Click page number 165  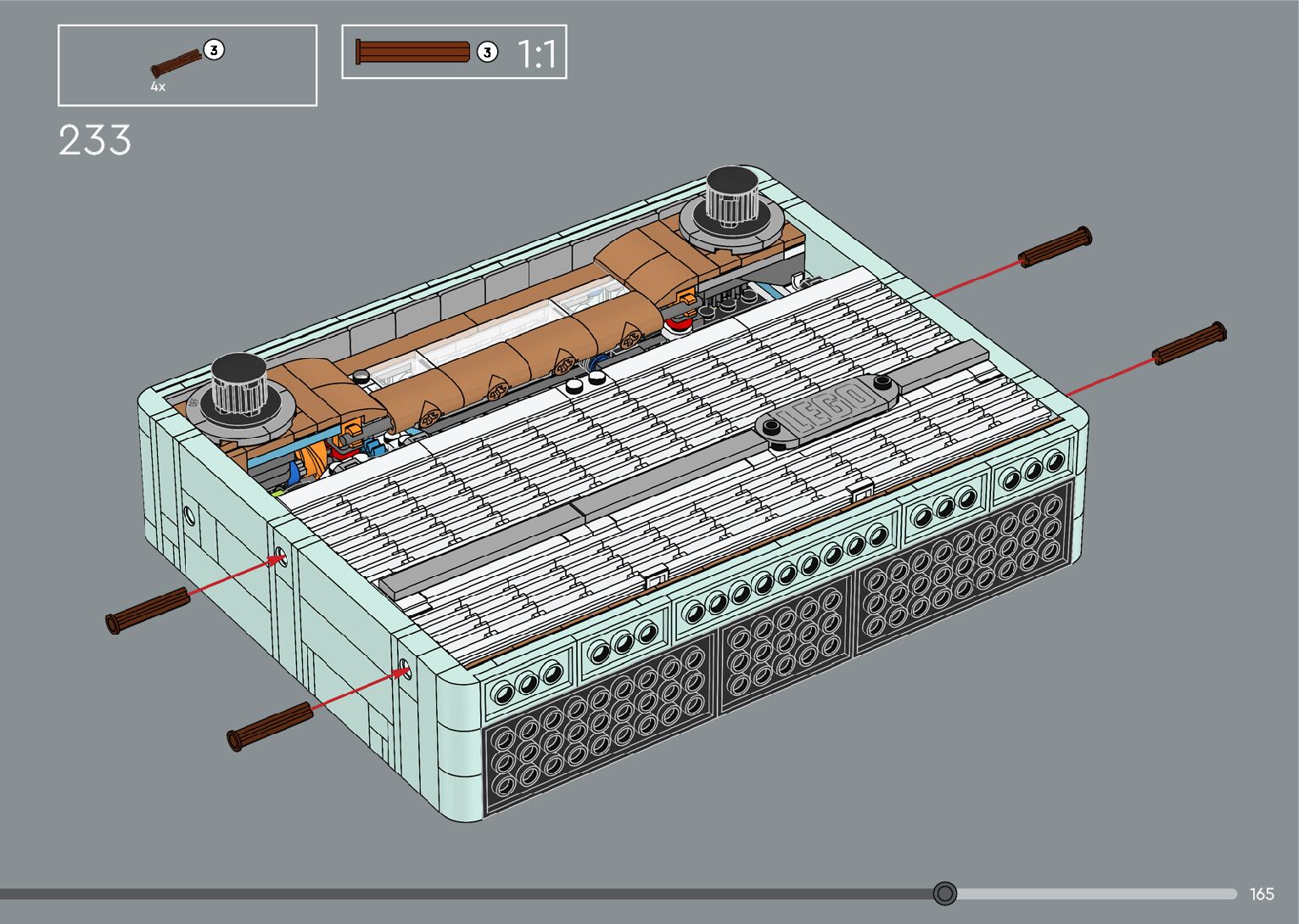click(x=1262, y=894)
